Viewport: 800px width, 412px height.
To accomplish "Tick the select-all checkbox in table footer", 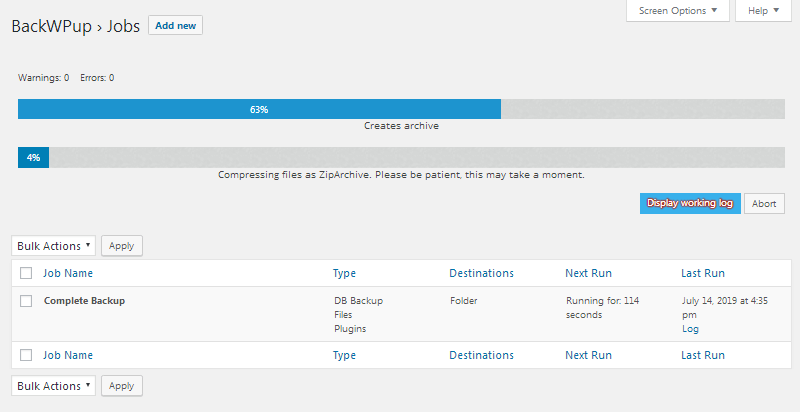I will (x=26, y=355).
